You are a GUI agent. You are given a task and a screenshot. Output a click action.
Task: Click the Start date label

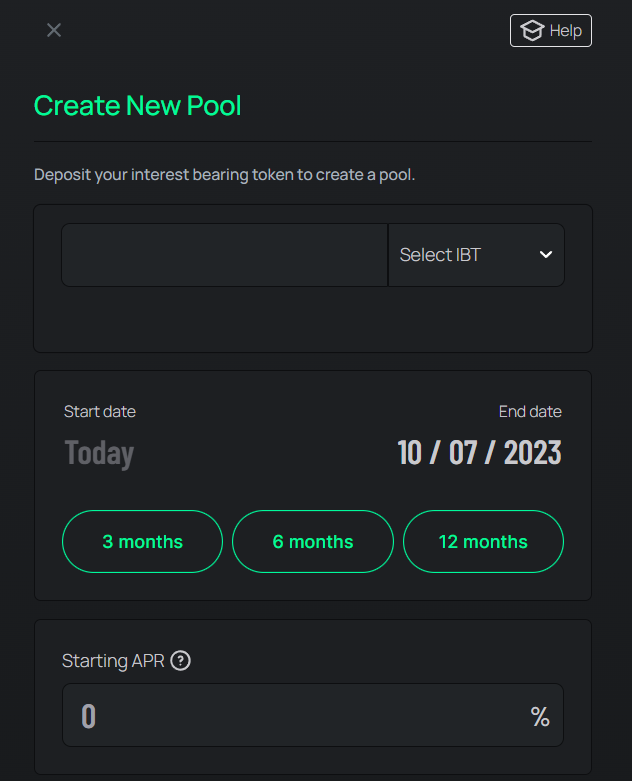click(x=100, y=412)
